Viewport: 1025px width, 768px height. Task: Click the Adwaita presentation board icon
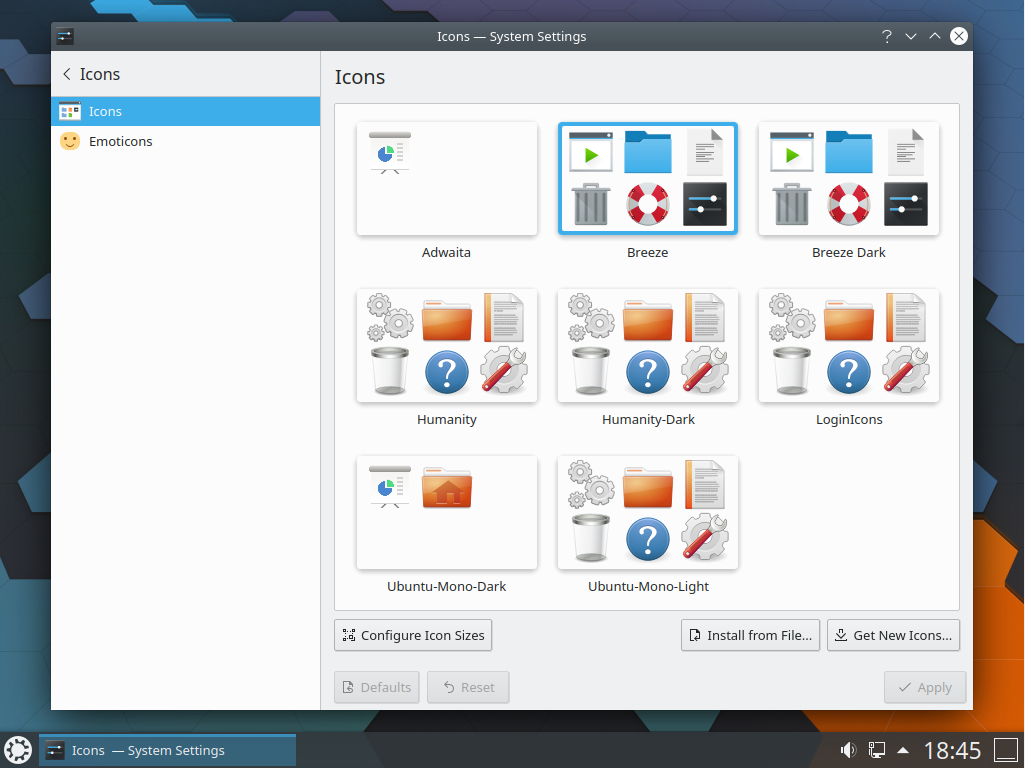(x=390, y=153)
